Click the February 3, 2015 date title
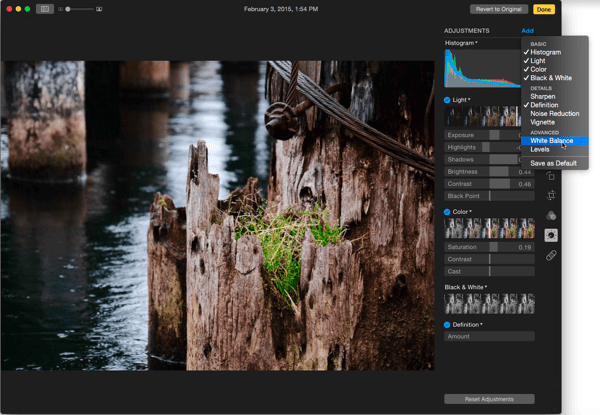This screenshot has height=415, width=600. point(281,9)
